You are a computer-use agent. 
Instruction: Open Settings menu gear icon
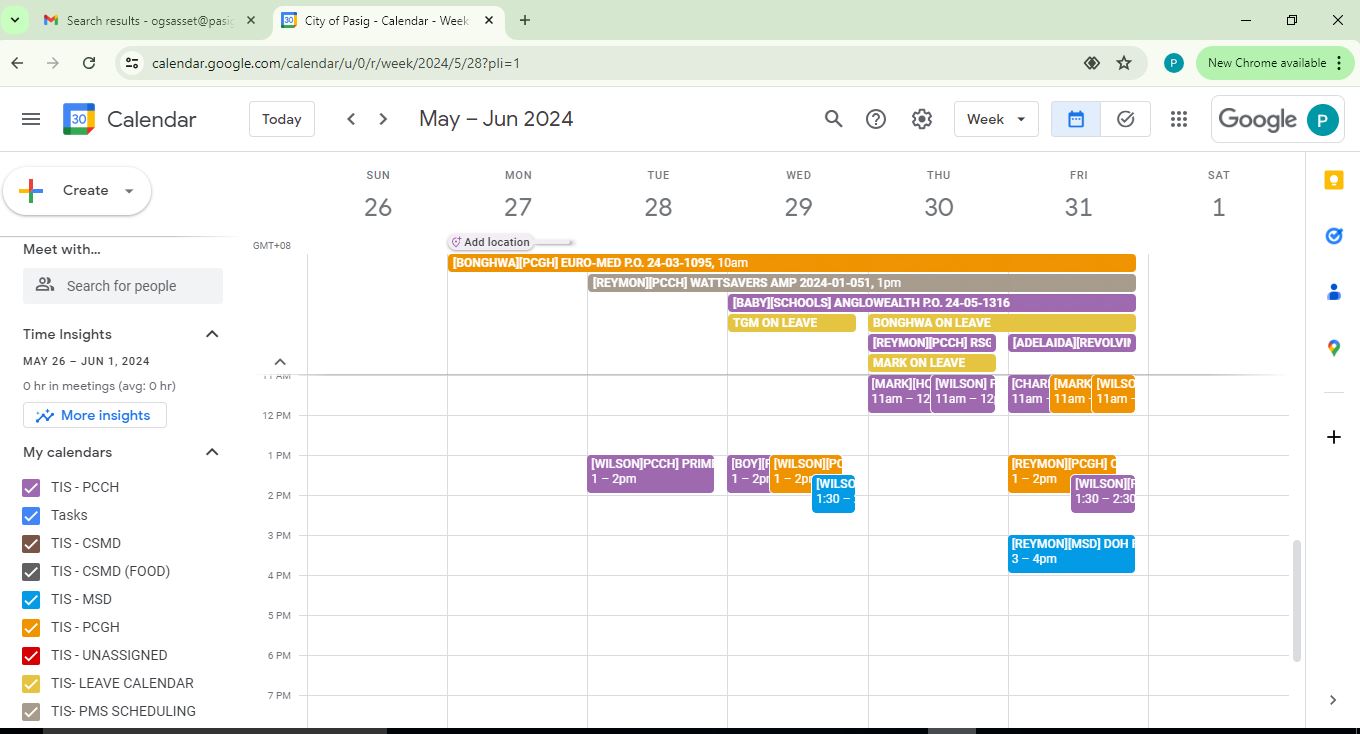tap(922, 119)
